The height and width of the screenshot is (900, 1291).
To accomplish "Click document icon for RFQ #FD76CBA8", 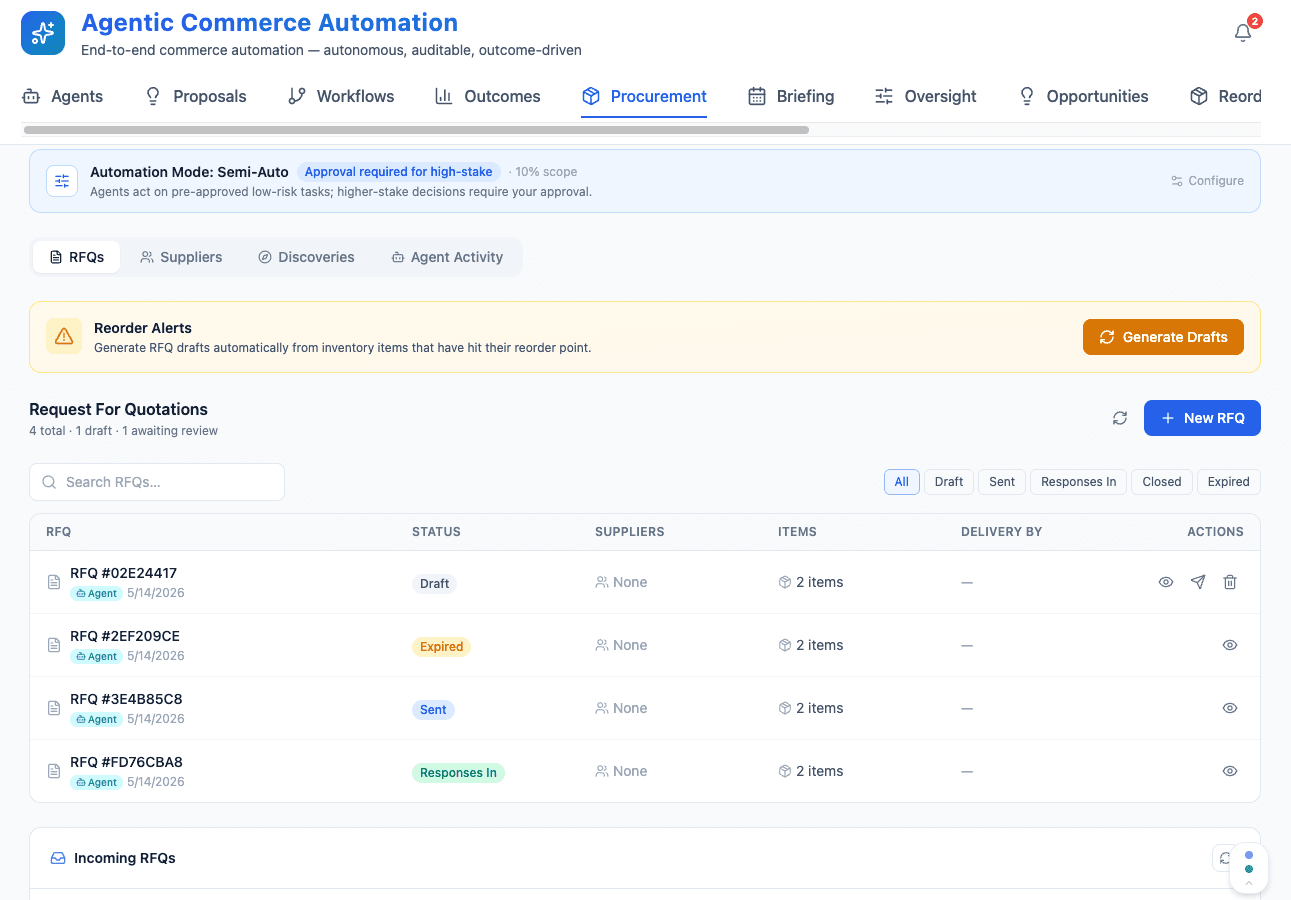I will coord(55,771).
